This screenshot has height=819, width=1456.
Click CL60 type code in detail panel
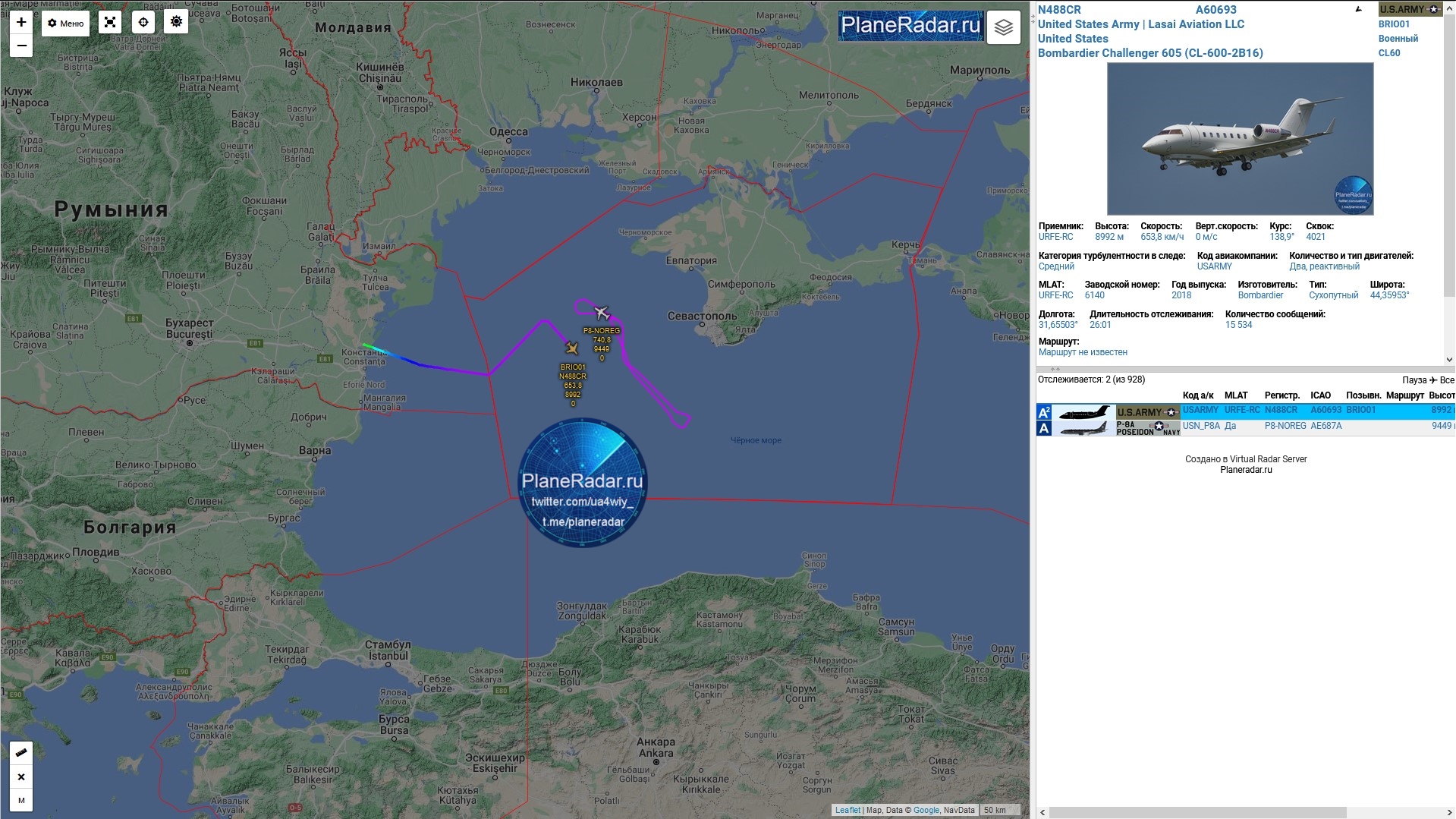(x=1389, y=53)
